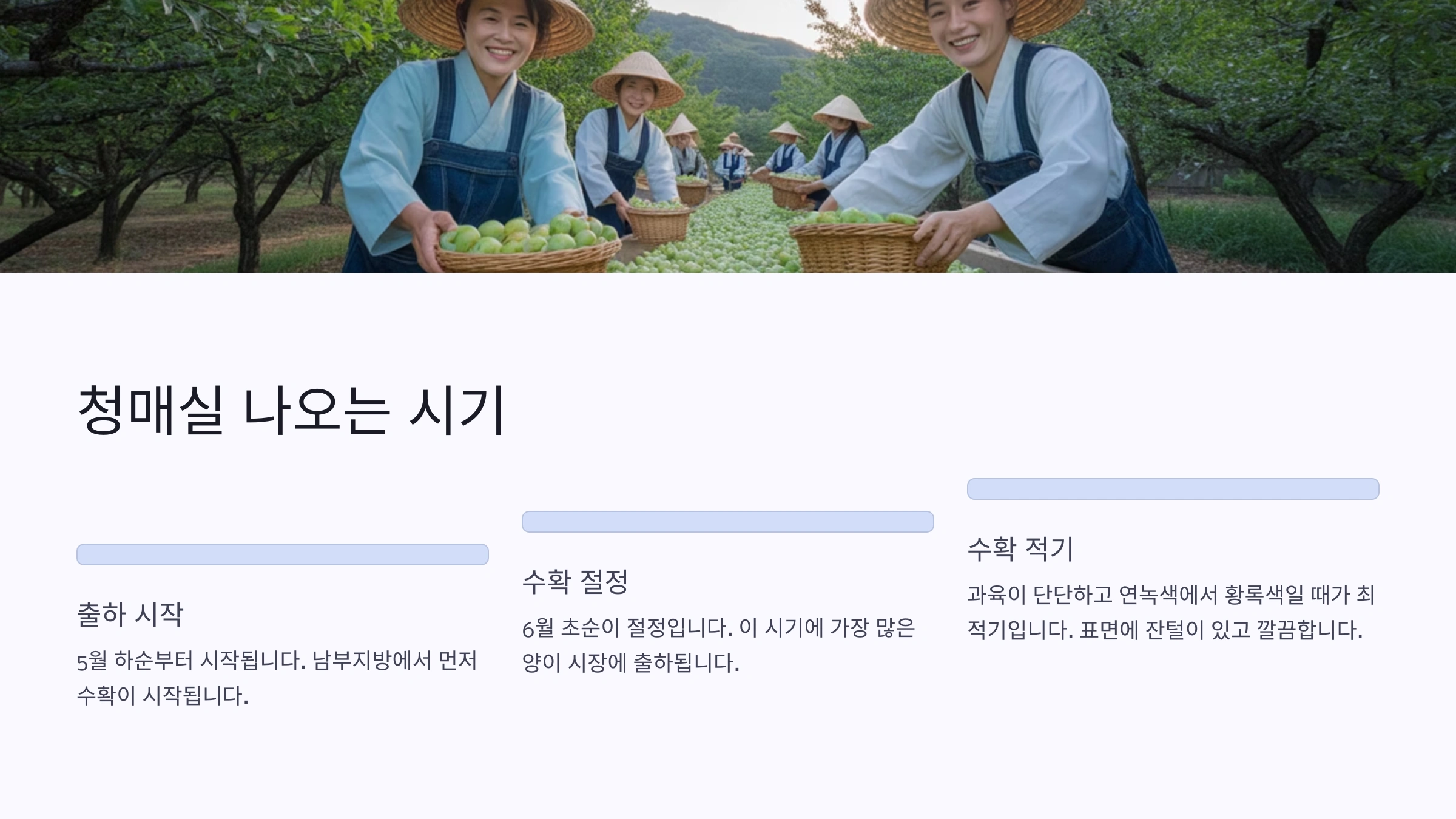
Task: Click the 수확 적기 heading
Action: point(1020,548)
